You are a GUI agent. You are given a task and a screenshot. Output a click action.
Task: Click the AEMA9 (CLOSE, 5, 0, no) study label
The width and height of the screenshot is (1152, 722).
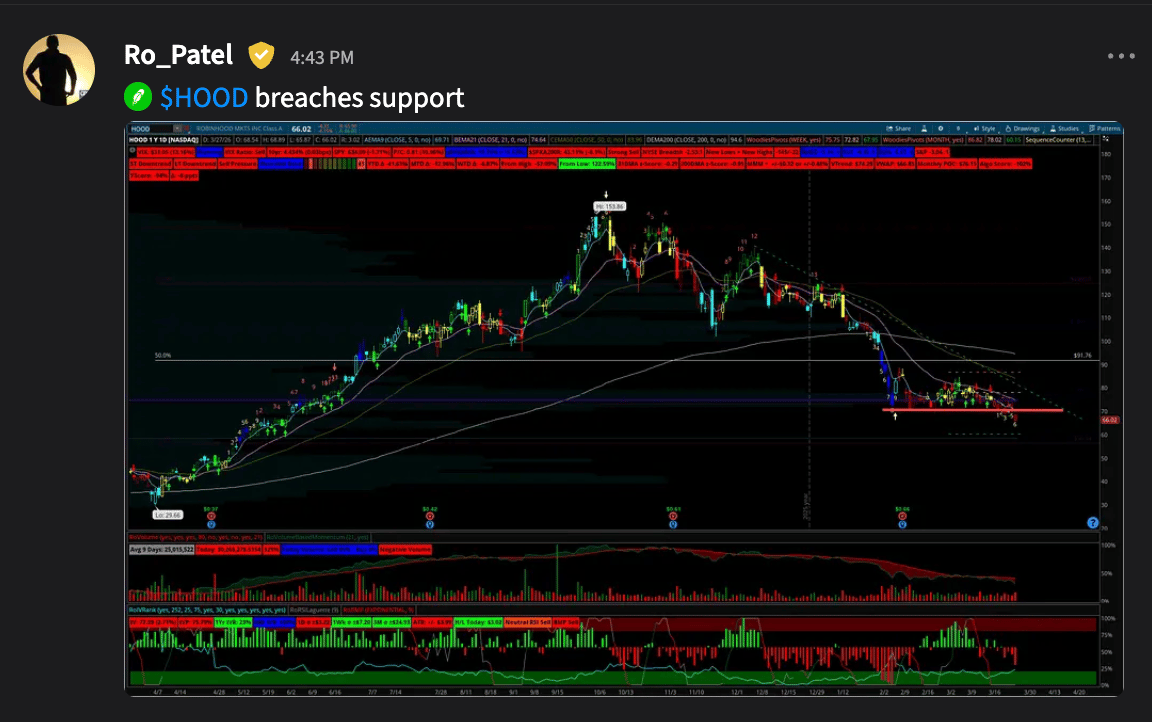[397, 140]
